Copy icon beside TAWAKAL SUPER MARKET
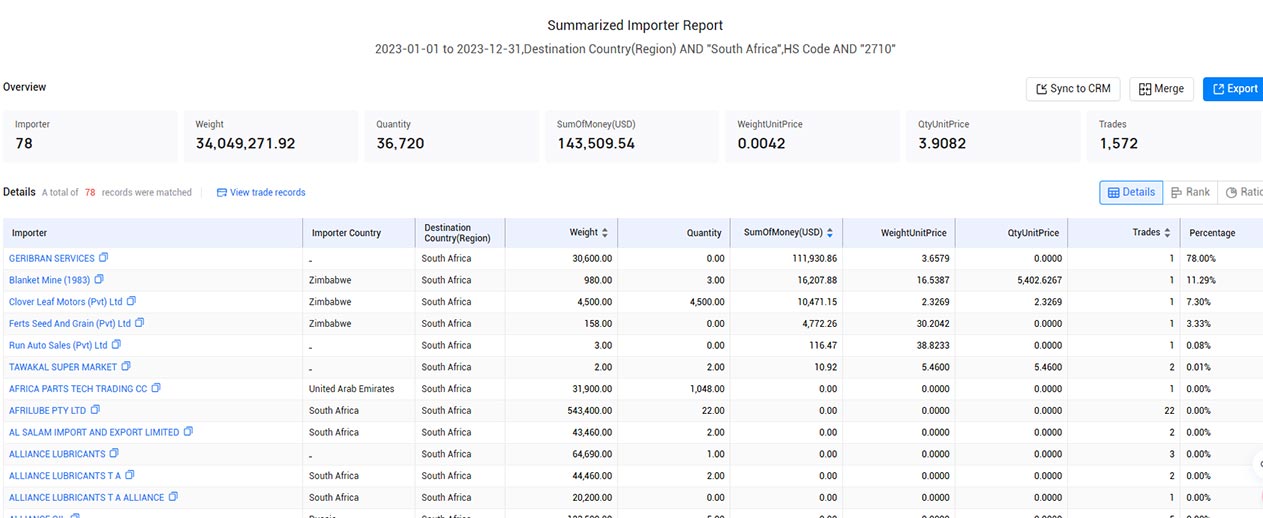The width and height of the screenshot is (1263, 518). click(x=126, y=367)
